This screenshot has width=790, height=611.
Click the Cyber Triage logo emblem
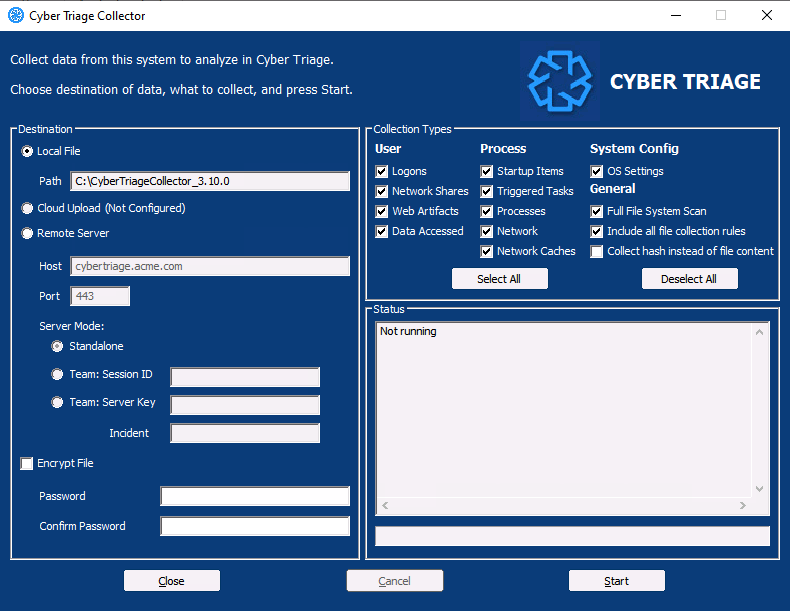(559, 81)
